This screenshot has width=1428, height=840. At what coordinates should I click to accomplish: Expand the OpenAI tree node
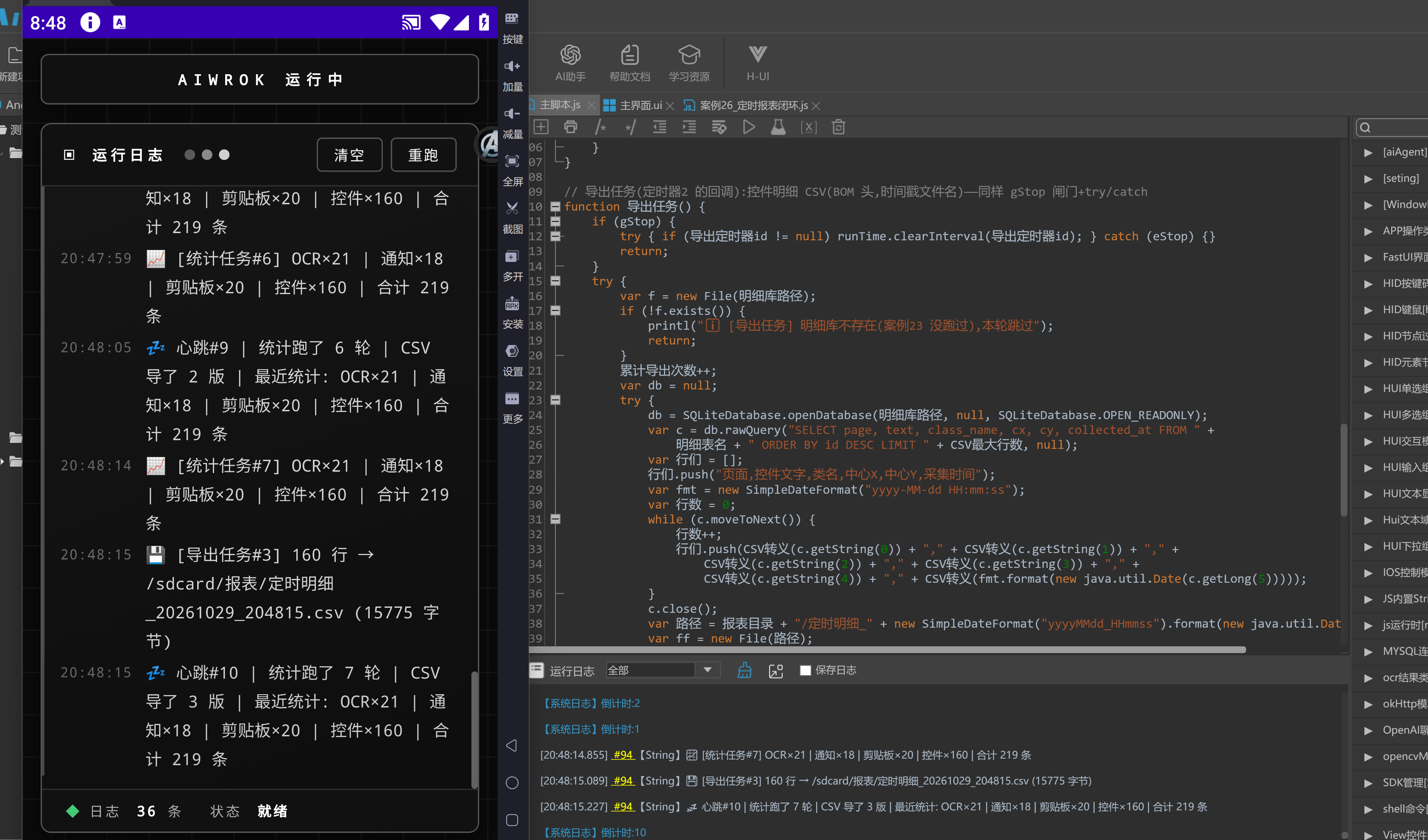point(1368,730)
